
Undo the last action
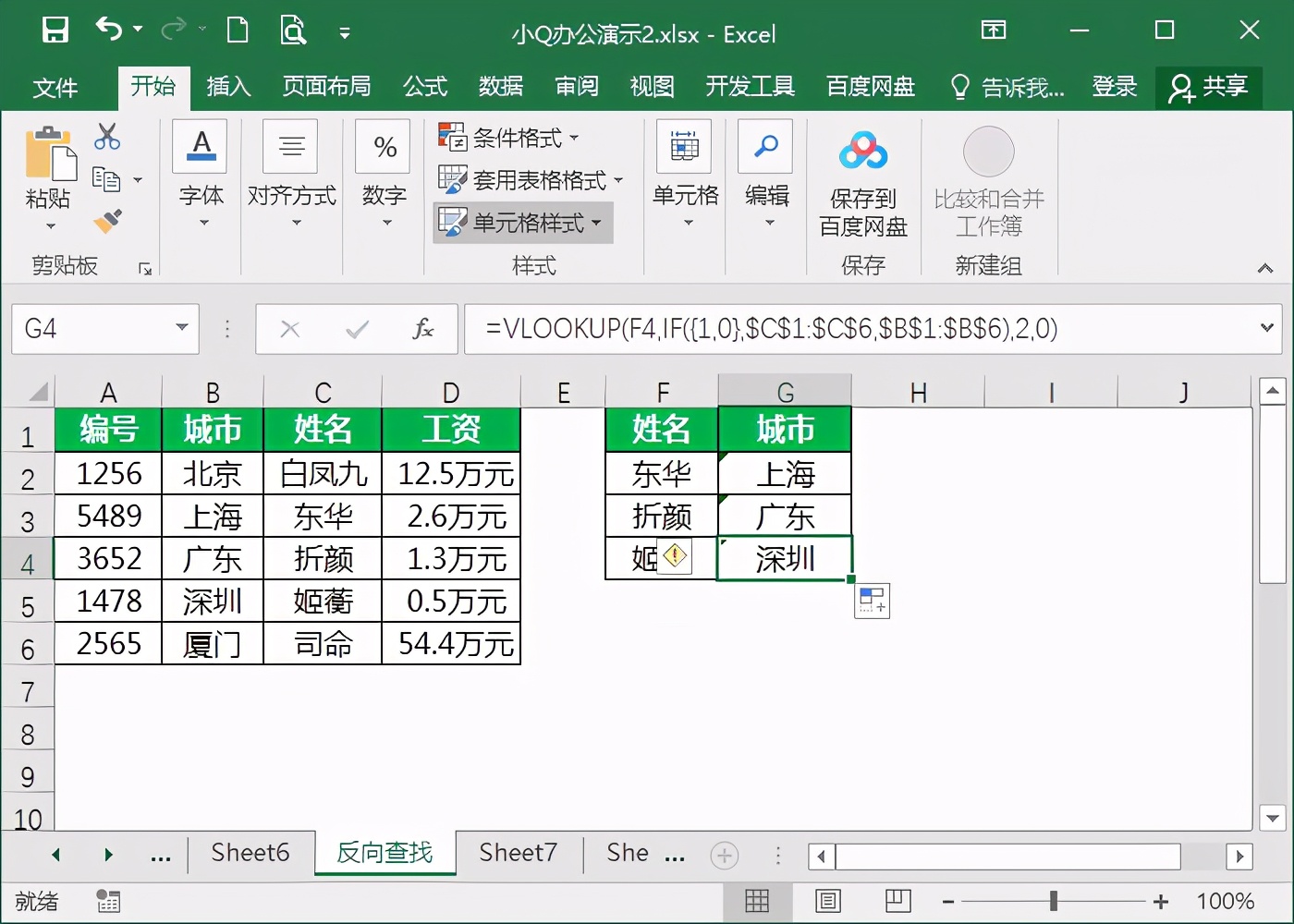[108, 30]
